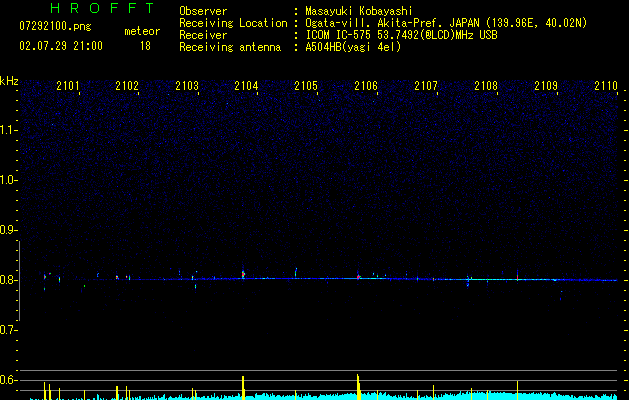This screenshot has width=629, height=400.
Task: Click the kHz axis unit label
Action: coord(9,81)
